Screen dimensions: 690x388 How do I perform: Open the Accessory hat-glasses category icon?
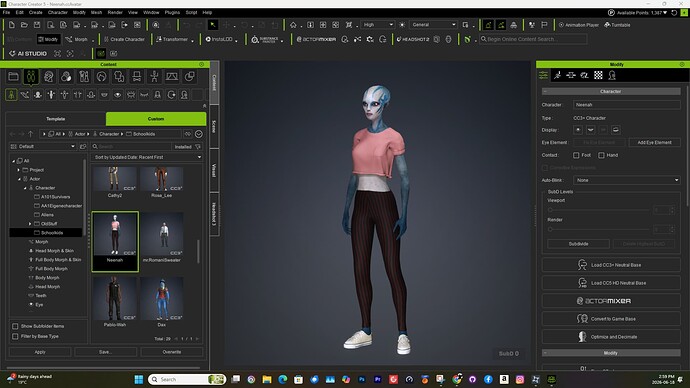(136, 77)
